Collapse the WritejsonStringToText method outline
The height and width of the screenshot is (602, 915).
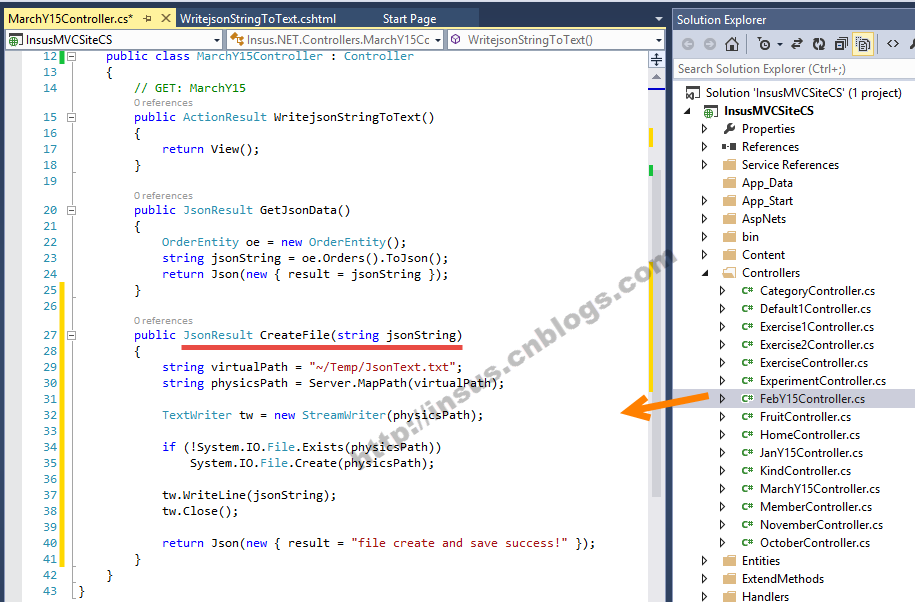point(72,117)
